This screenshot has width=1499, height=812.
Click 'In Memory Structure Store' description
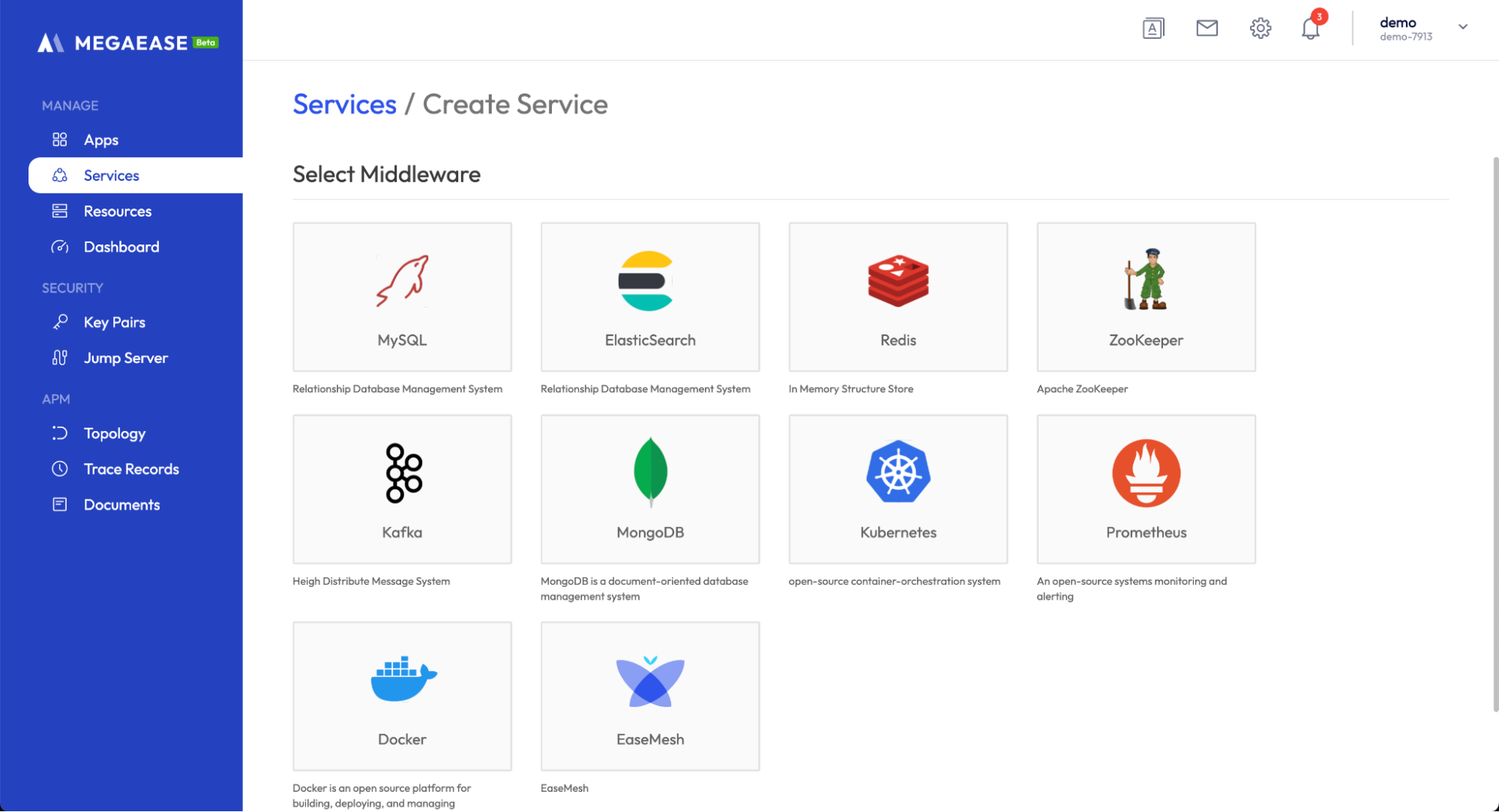point(851,389)
